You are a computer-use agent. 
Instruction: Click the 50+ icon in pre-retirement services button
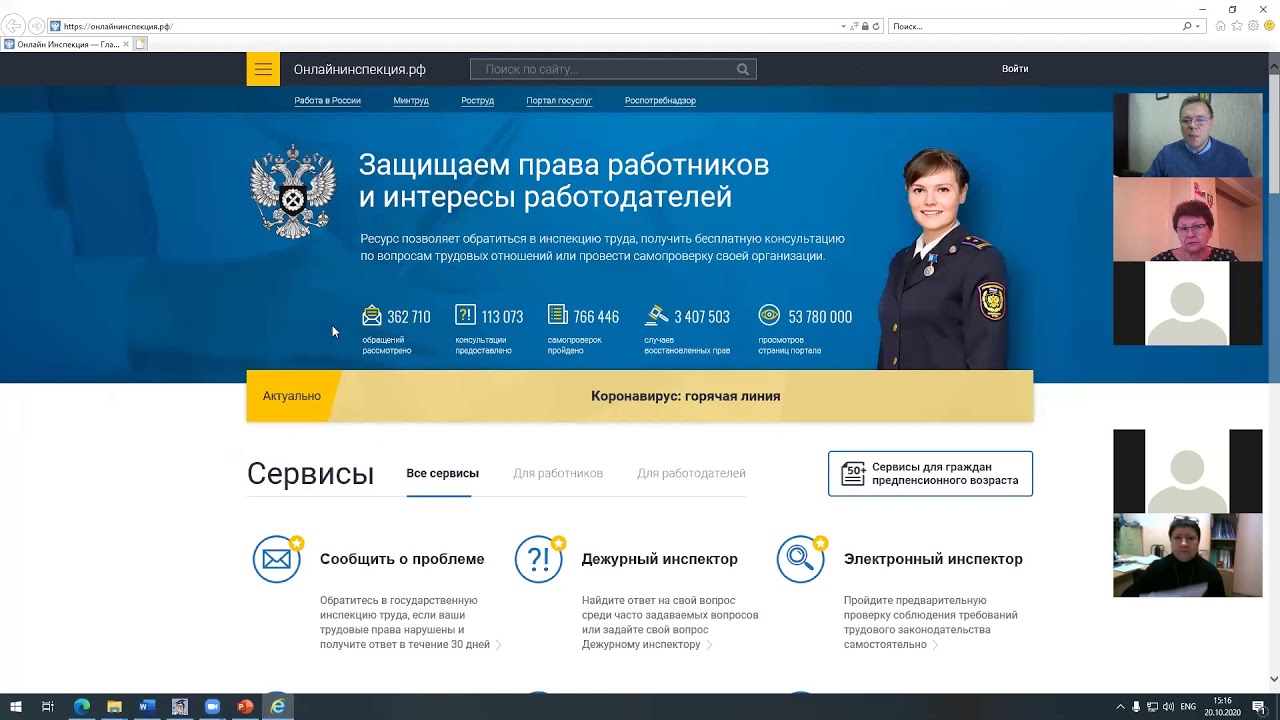tap(853, 474)
